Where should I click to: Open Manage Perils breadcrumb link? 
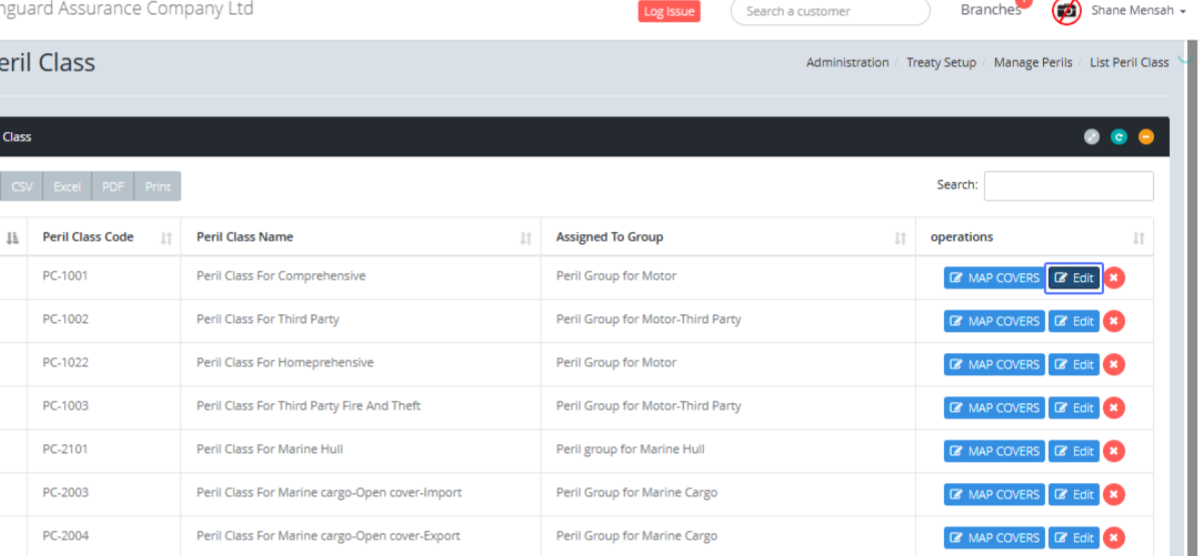tap(1033, 62)
